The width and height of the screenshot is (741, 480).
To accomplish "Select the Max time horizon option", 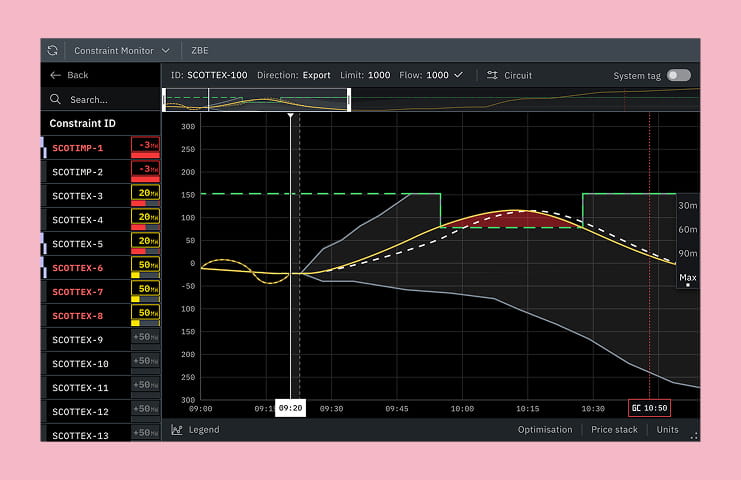I will (x=687, y=277).
